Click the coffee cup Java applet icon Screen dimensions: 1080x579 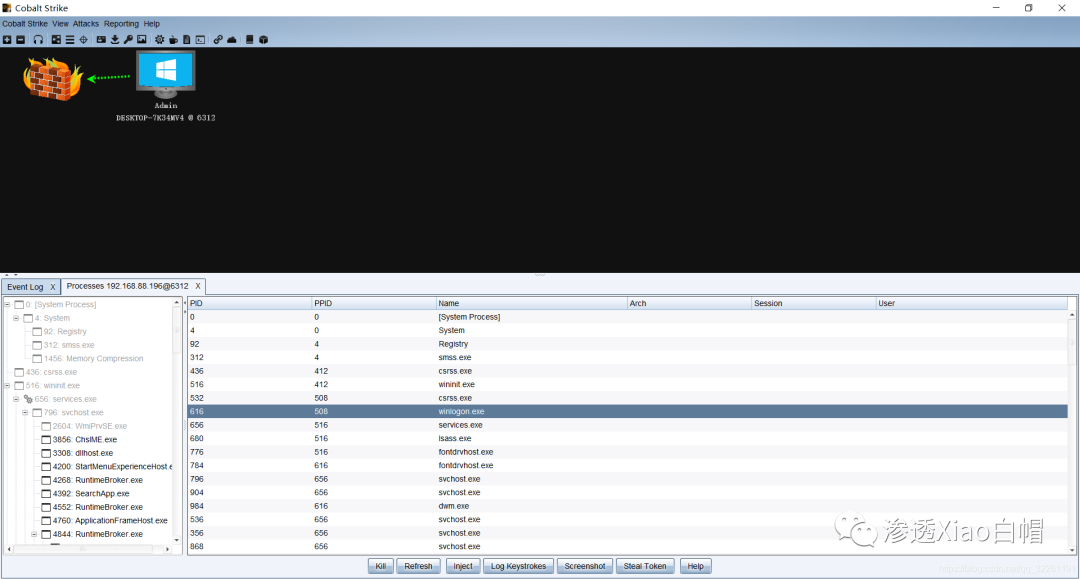point(174,40)
